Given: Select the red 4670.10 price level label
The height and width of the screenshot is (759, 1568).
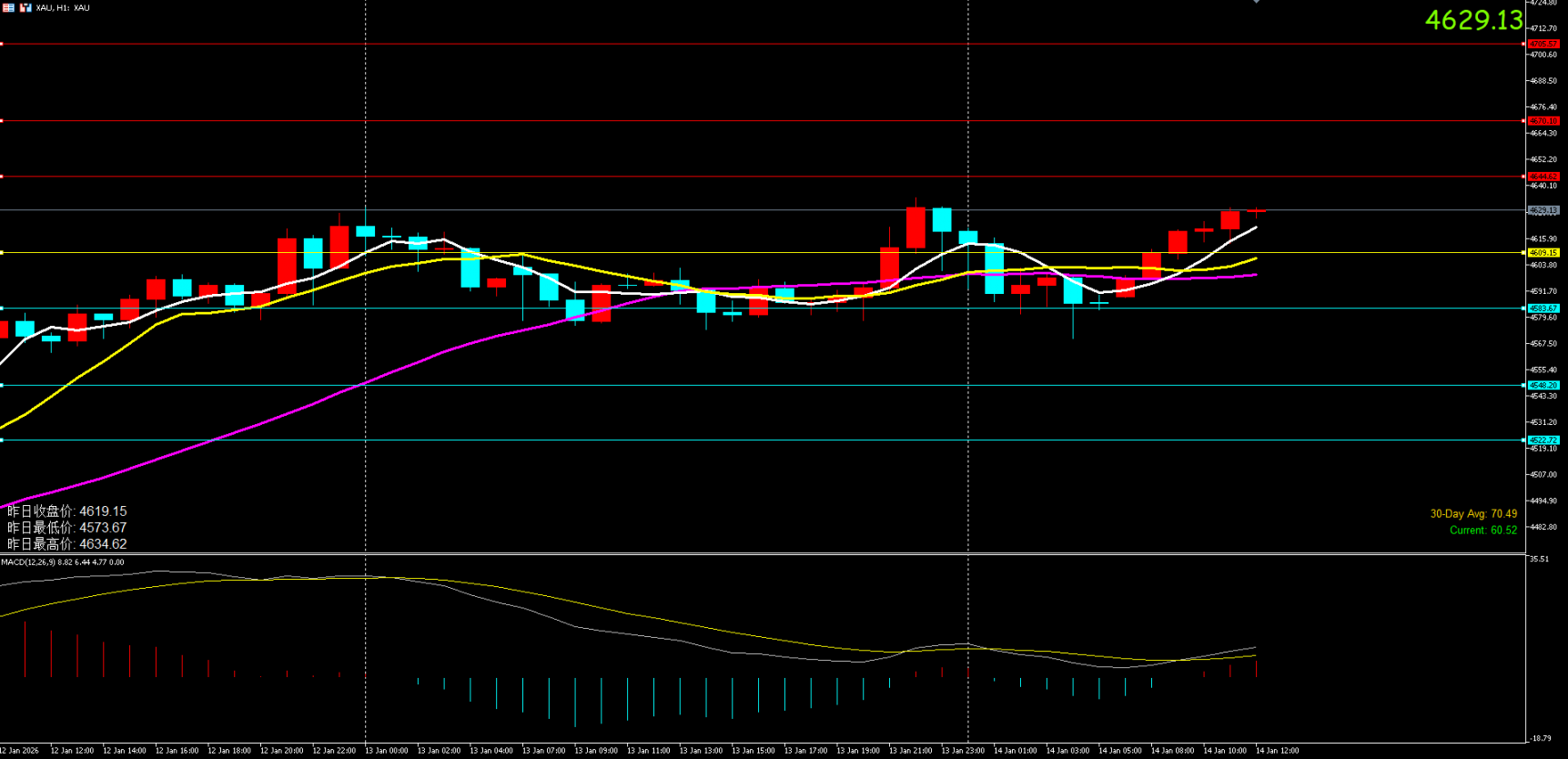Looking at the screenshot, I should point(1543,121).
